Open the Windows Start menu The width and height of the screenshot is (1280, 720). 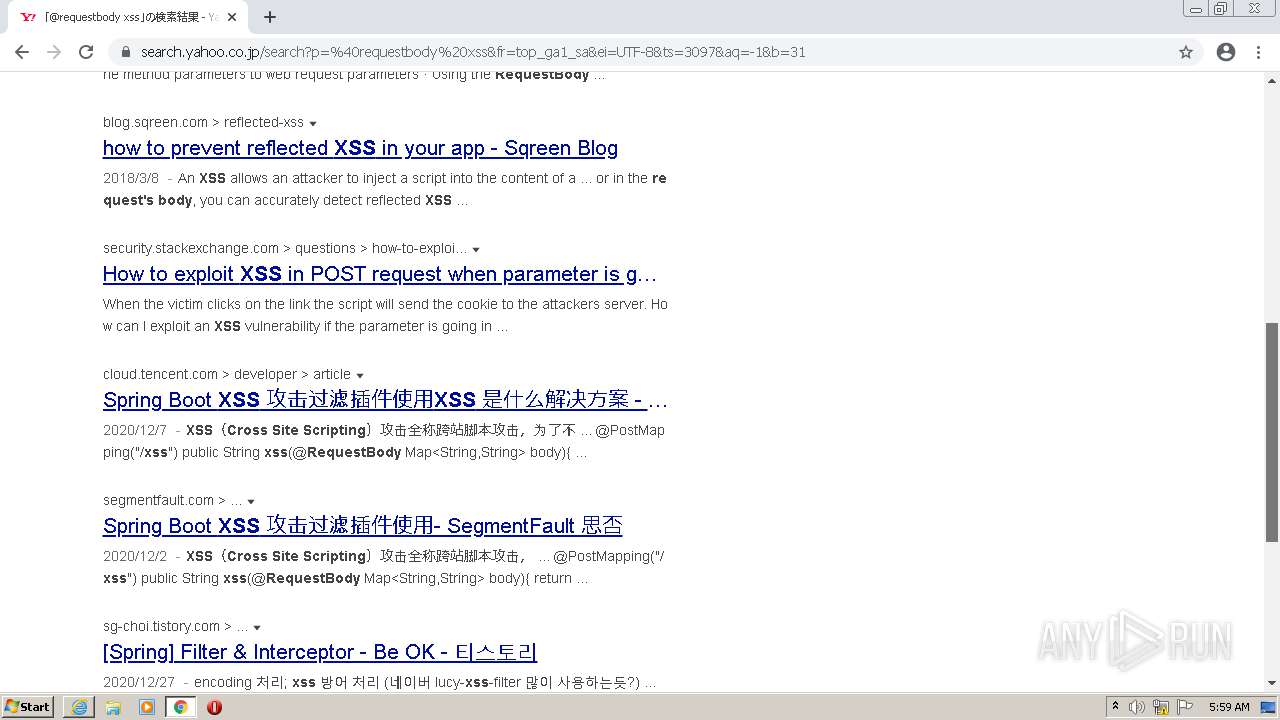point(28,706)
